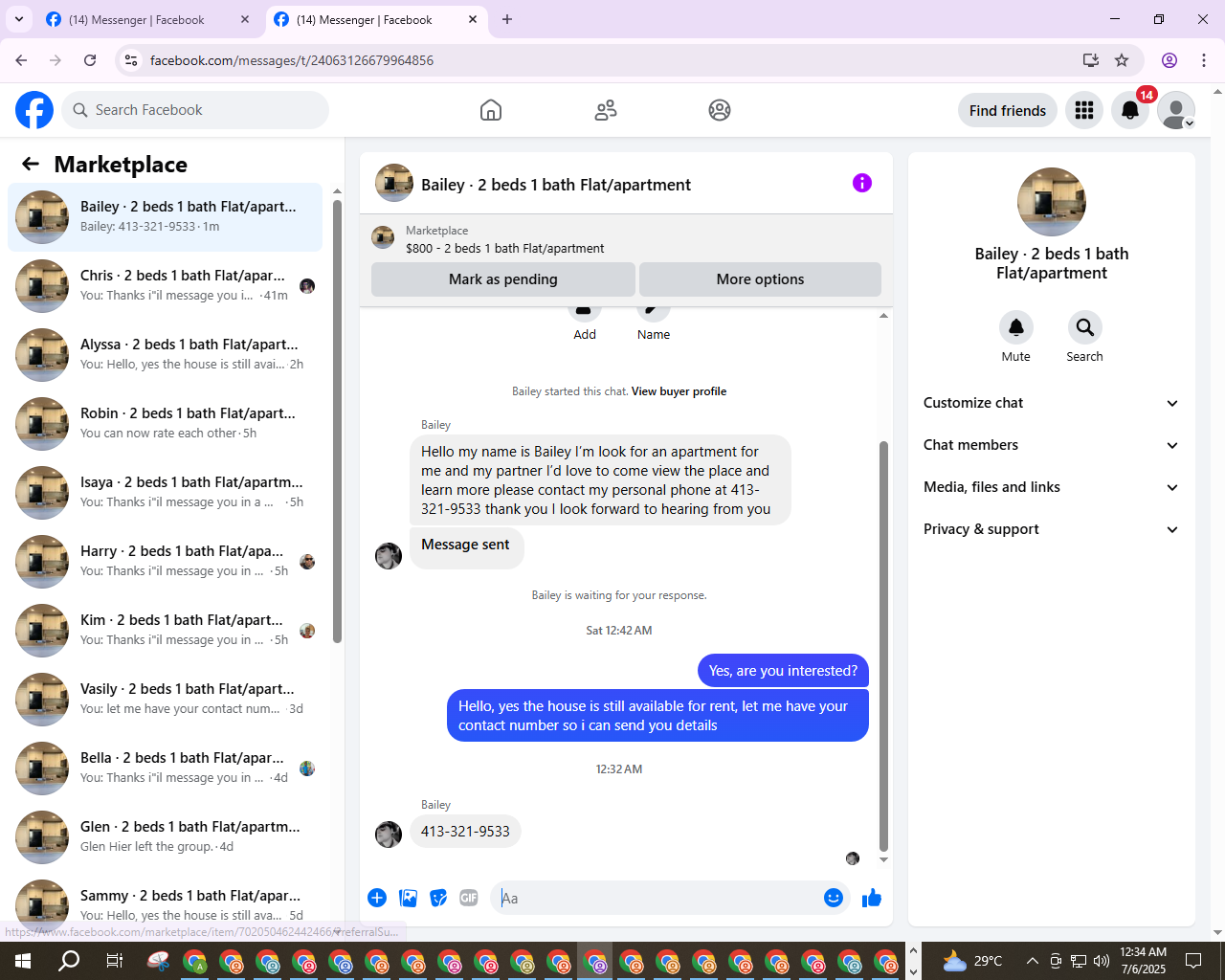Expand Chat members section

pyautogui.click(x=1052, y=445)
